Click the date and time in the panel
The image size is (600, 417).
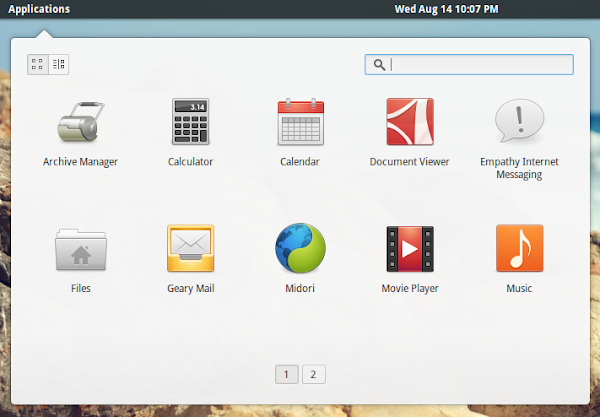(447, 9)
